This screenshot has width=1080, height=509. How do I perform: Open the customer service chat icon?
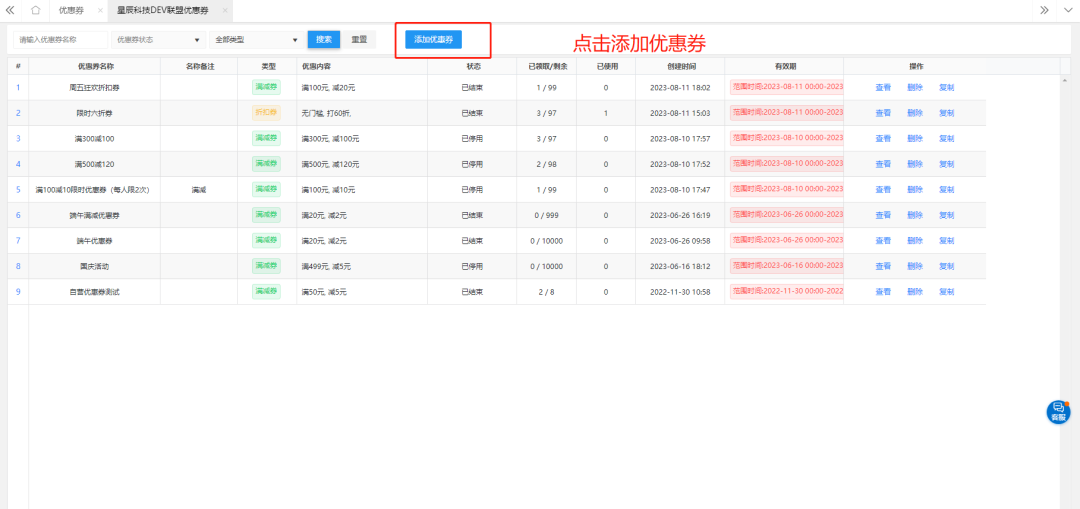[x=1058, y=411]
